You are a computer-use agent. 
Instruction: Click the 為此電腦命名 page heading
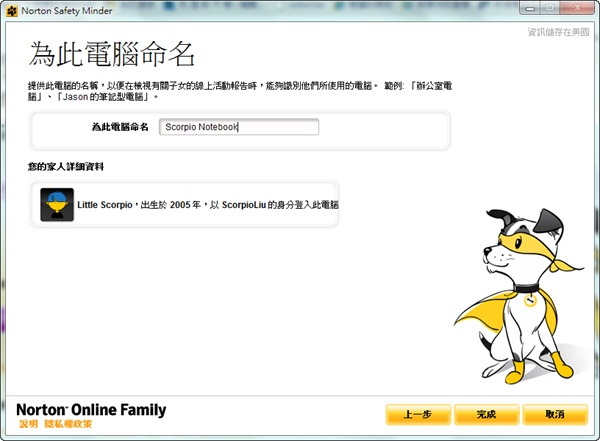pyautogui.click(x=112, y=54)
